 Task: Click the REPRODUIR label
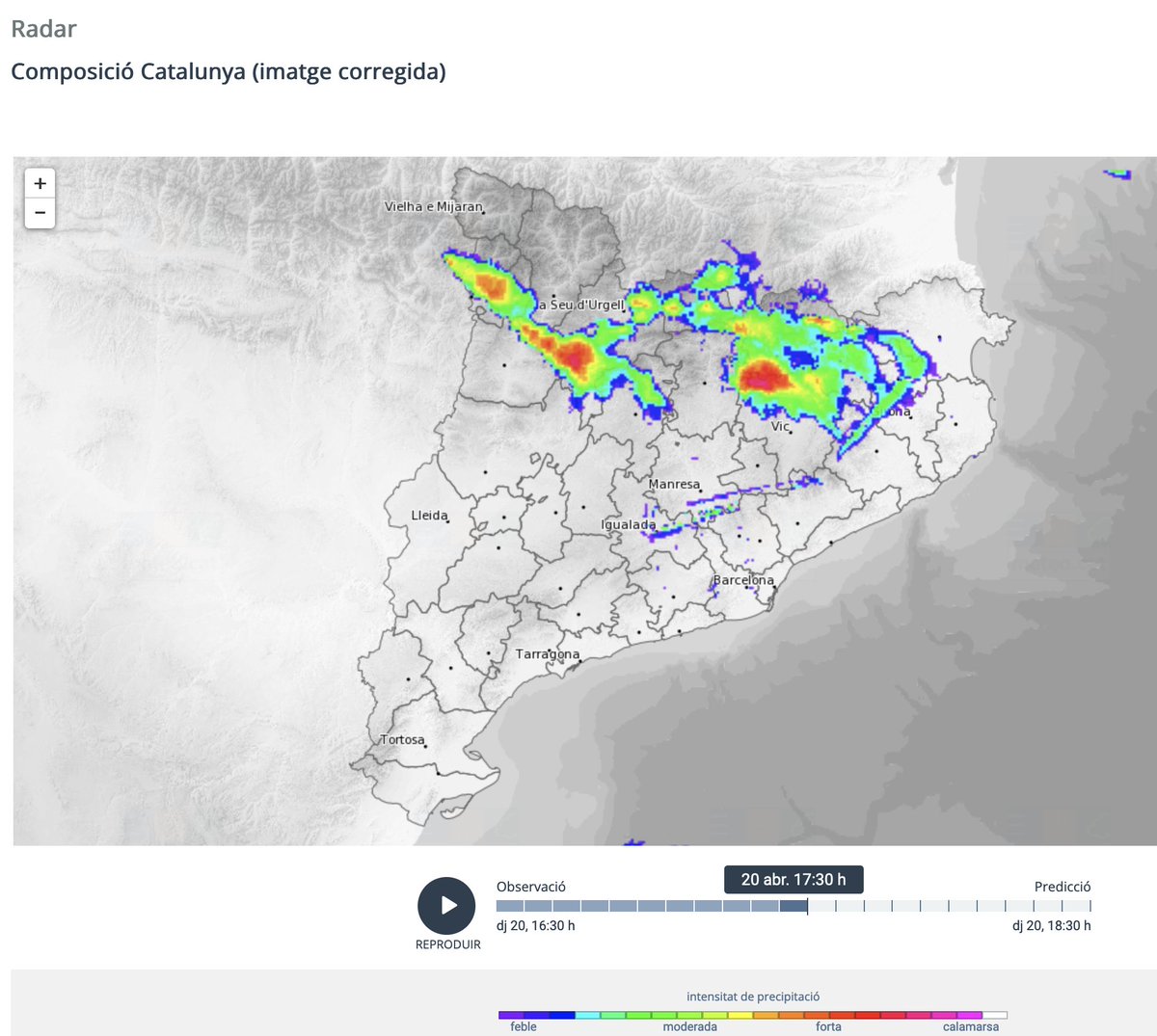tap(447, 944)
